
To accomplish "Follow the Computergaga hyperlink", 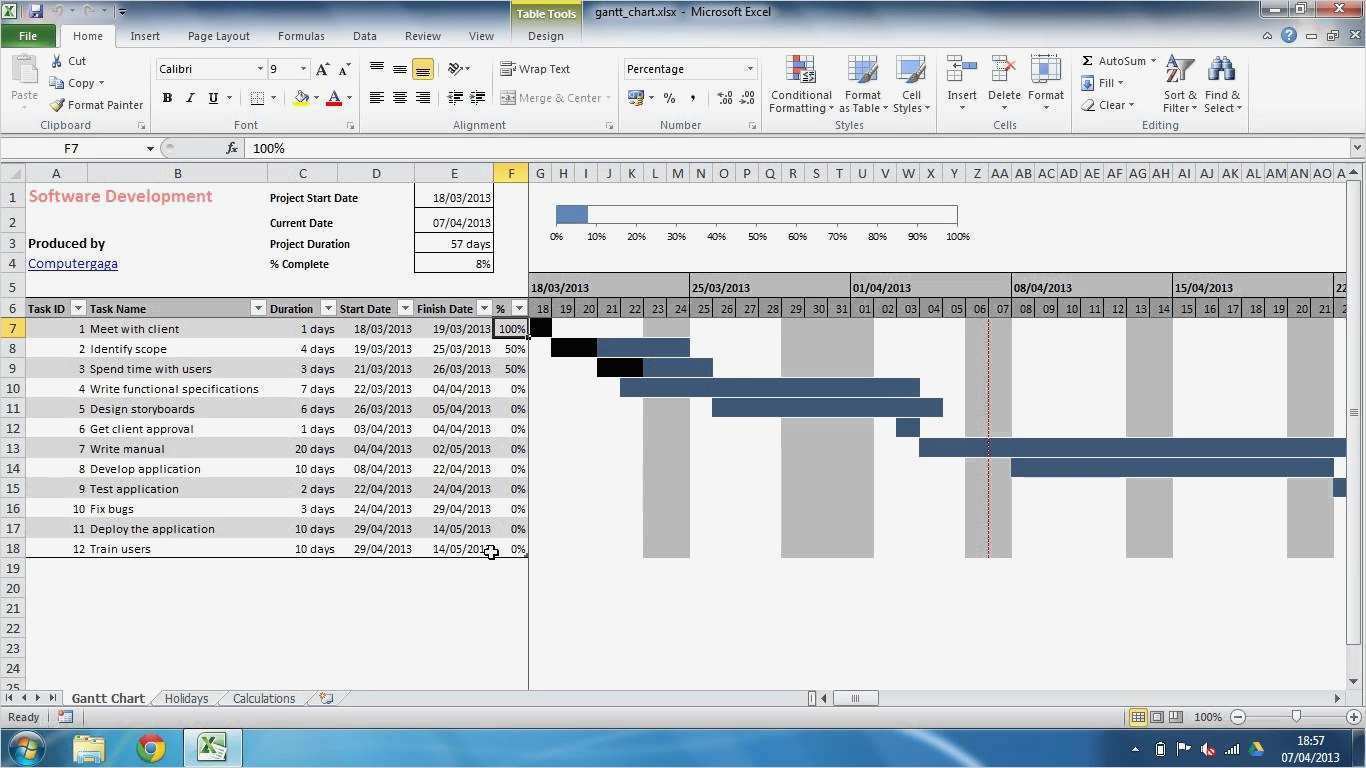I will point(72,263).
